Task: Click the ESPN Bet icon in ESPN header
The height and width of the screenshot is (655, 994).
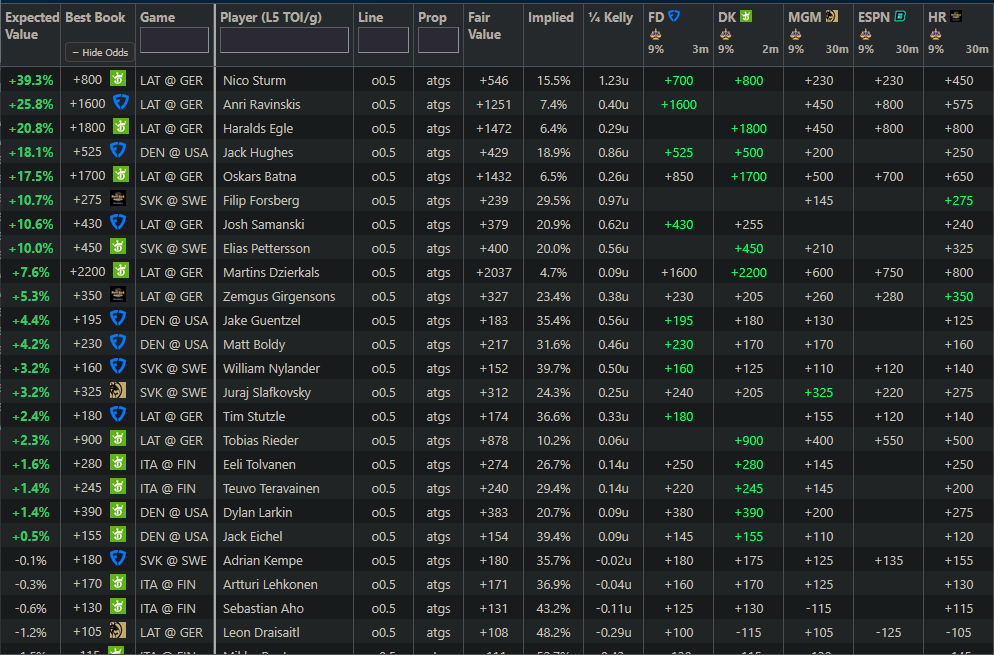Action: pos(900,16)
